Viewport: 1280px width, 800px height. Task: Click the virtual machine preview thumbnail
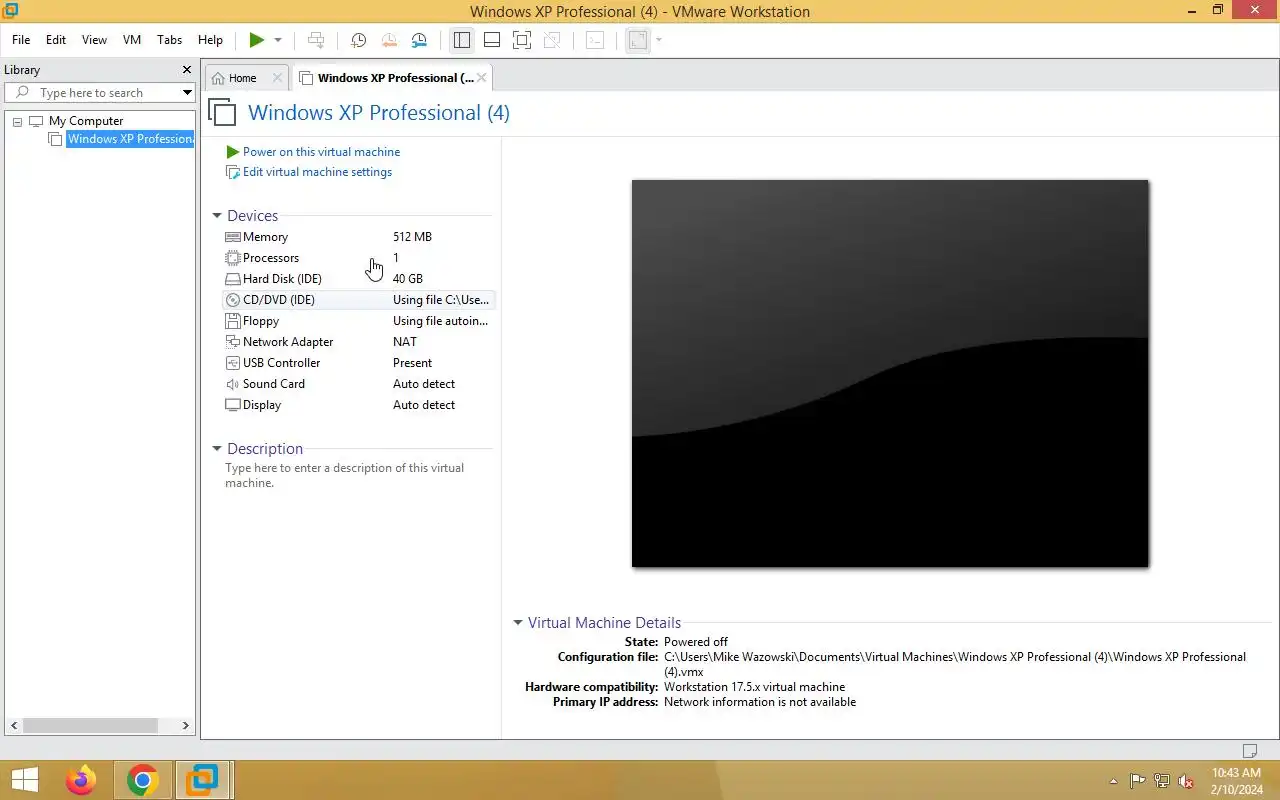click(890, 373)
